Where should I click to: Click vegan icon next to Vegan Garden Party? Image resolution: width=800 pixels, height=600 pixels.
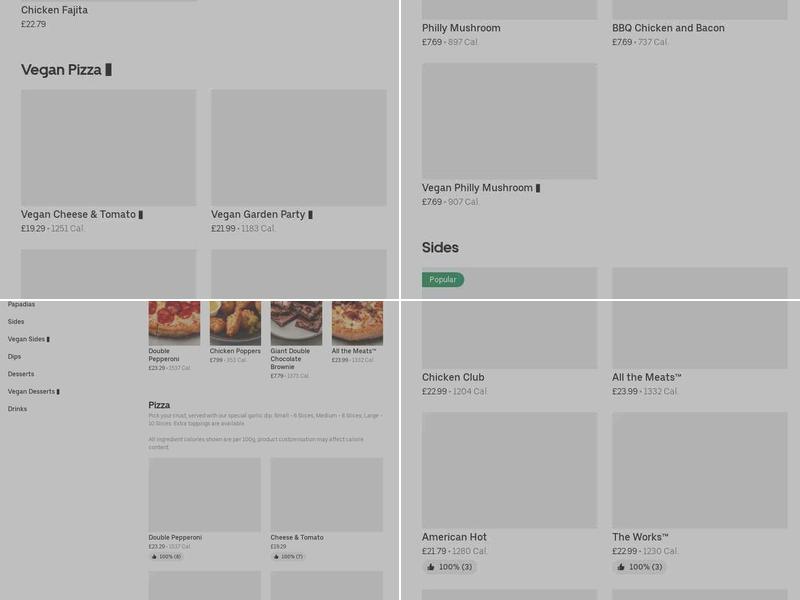click(x=311, y=215)
